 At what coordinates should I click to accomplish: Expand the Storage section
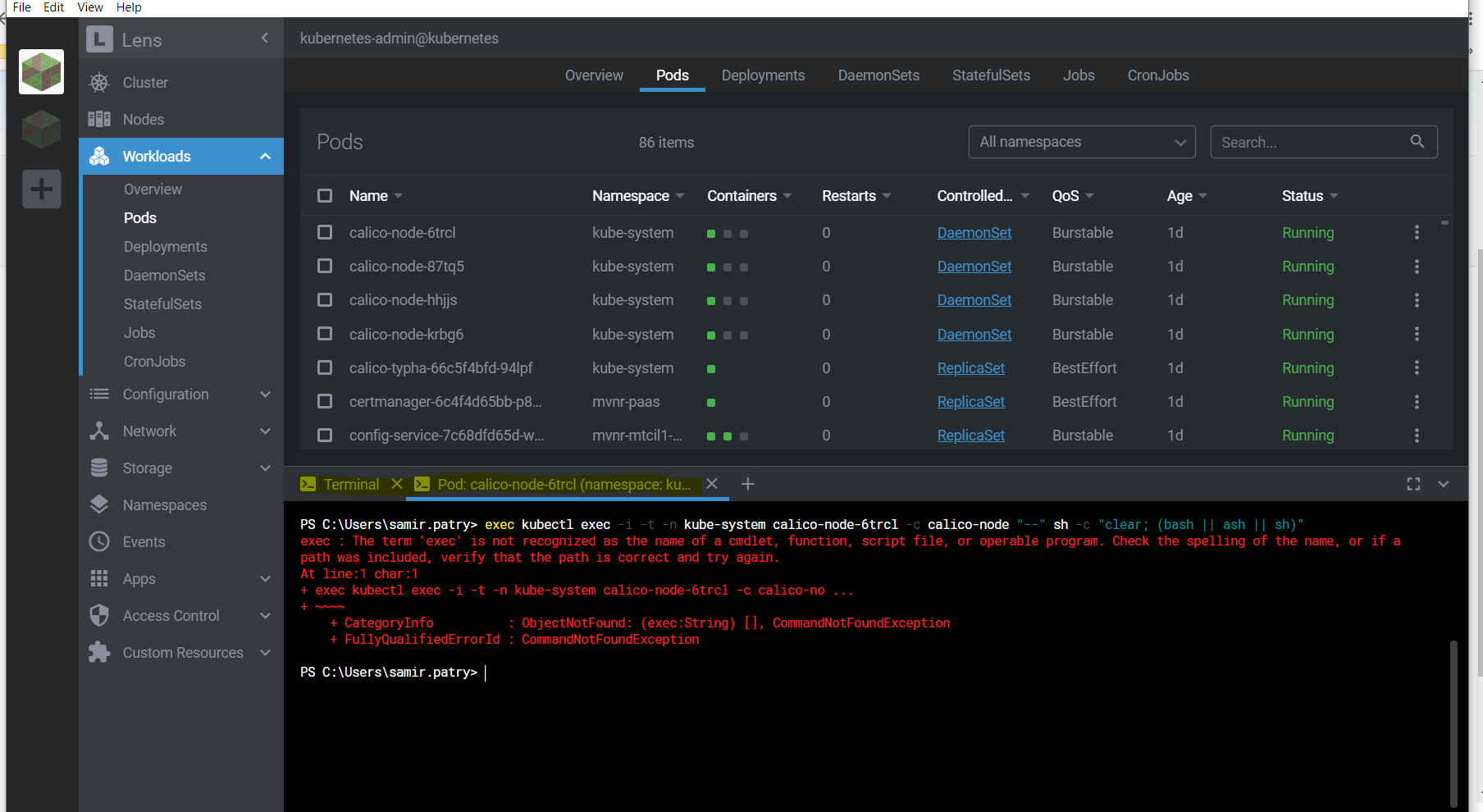pos(265,468)
